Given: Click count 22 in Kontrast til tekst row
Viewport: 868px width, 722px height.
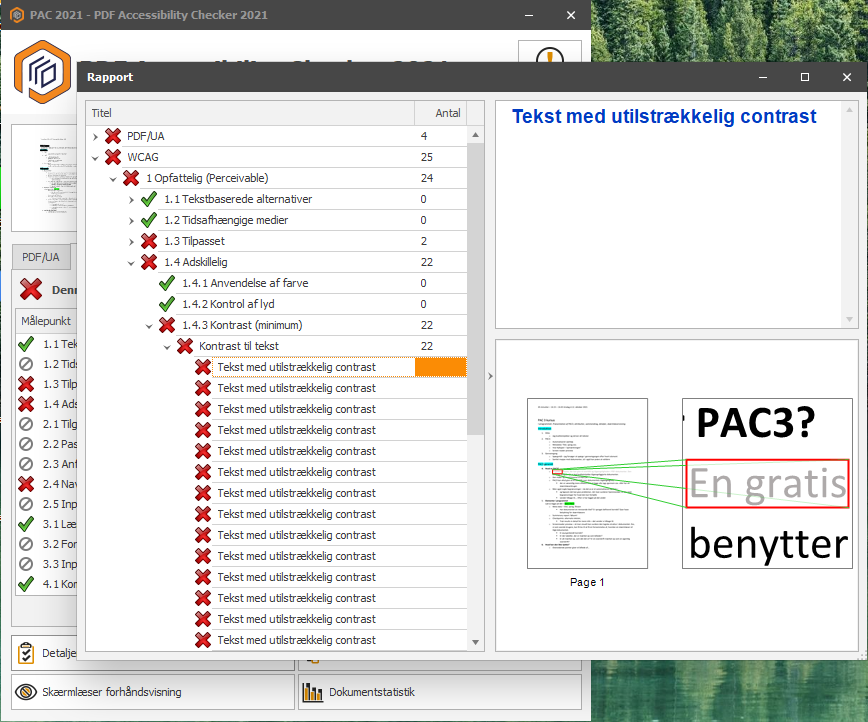Looking at the screenshot, I should (x=426, y=346).
